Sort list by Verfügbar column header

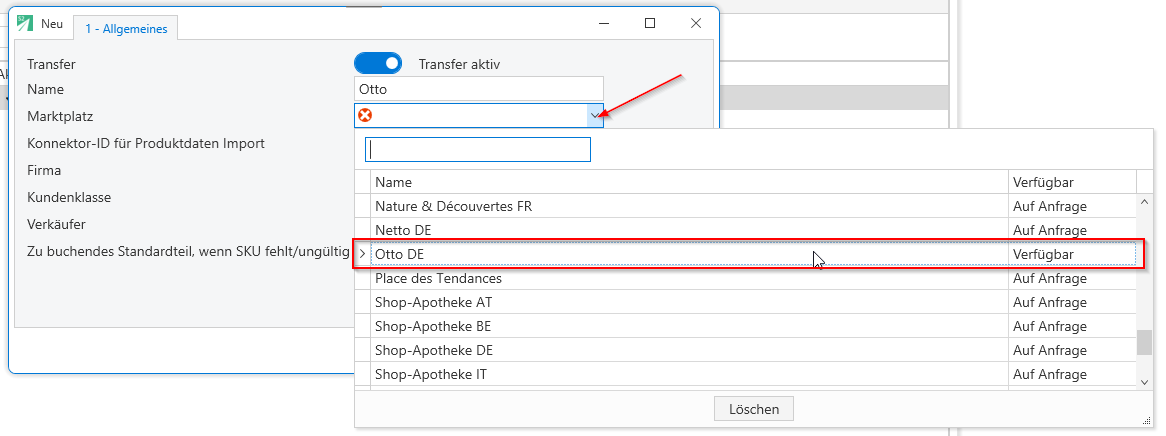pyautogui.click(x=1072, y=182)
